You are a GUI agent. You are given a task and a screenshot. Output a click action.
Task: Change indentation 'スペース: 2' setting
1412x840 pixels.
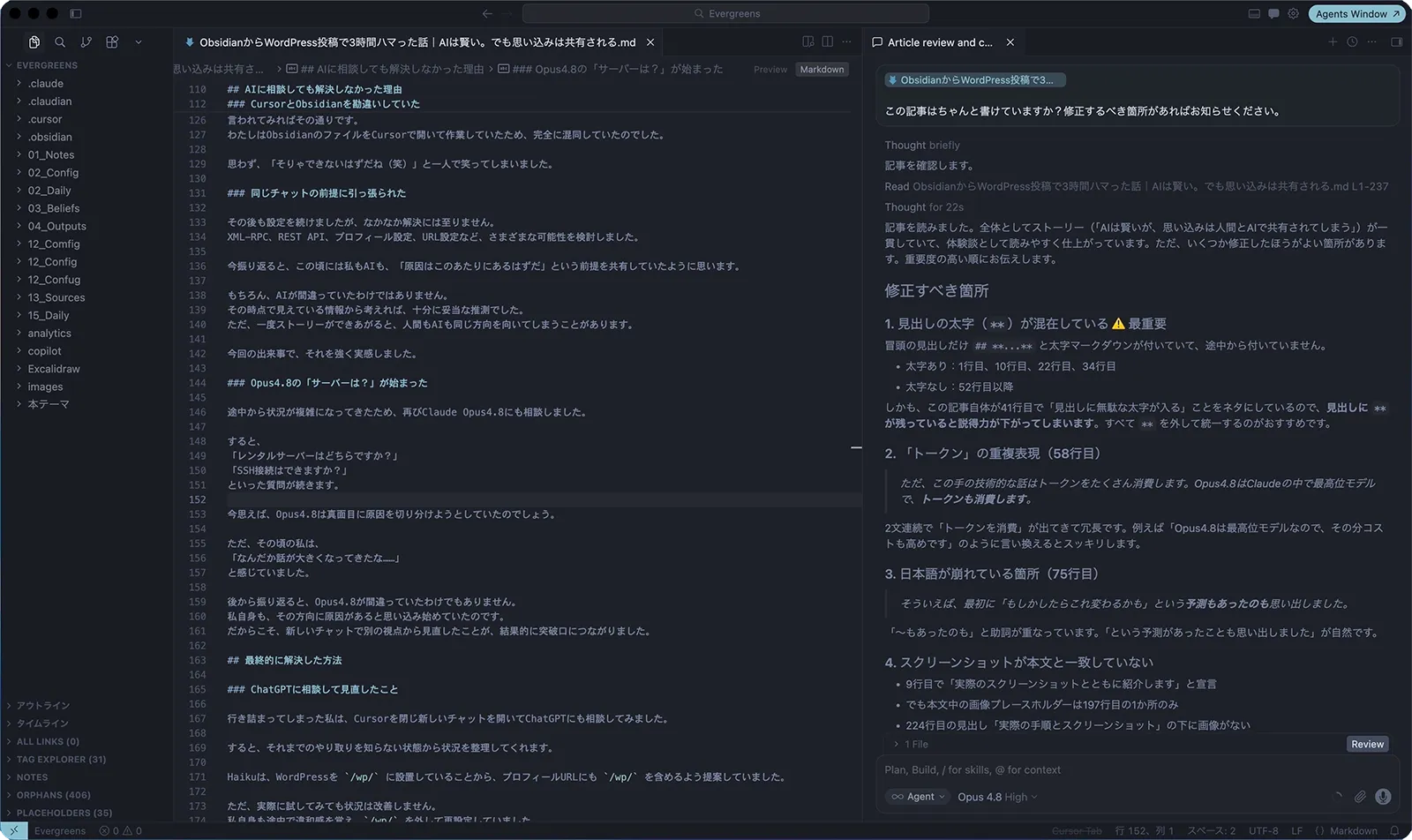click(1211, 830)
